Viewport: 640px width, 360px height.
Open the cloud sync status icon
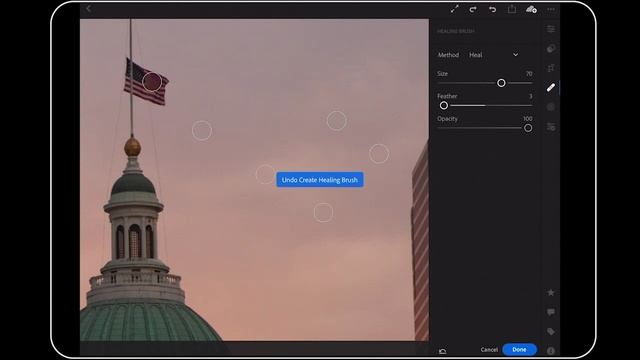531,9
